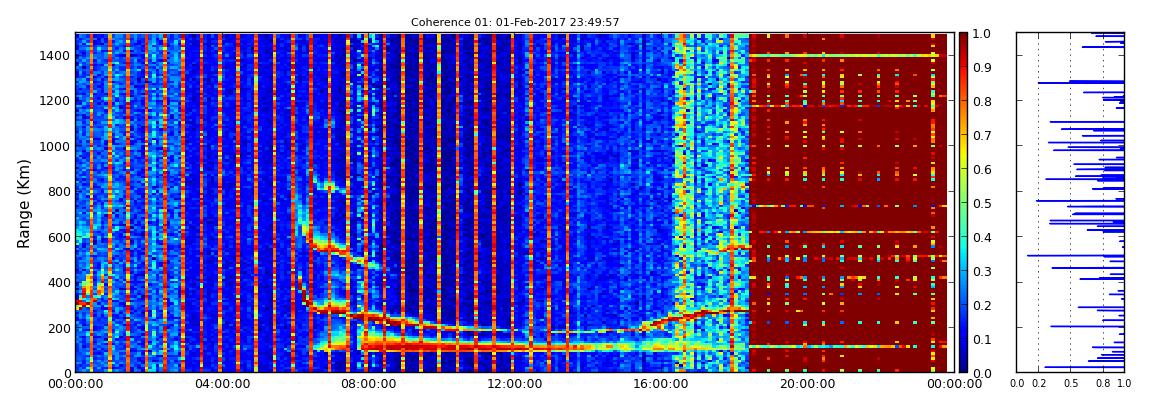Click the green middle of the colorbar

click(963, 203)
